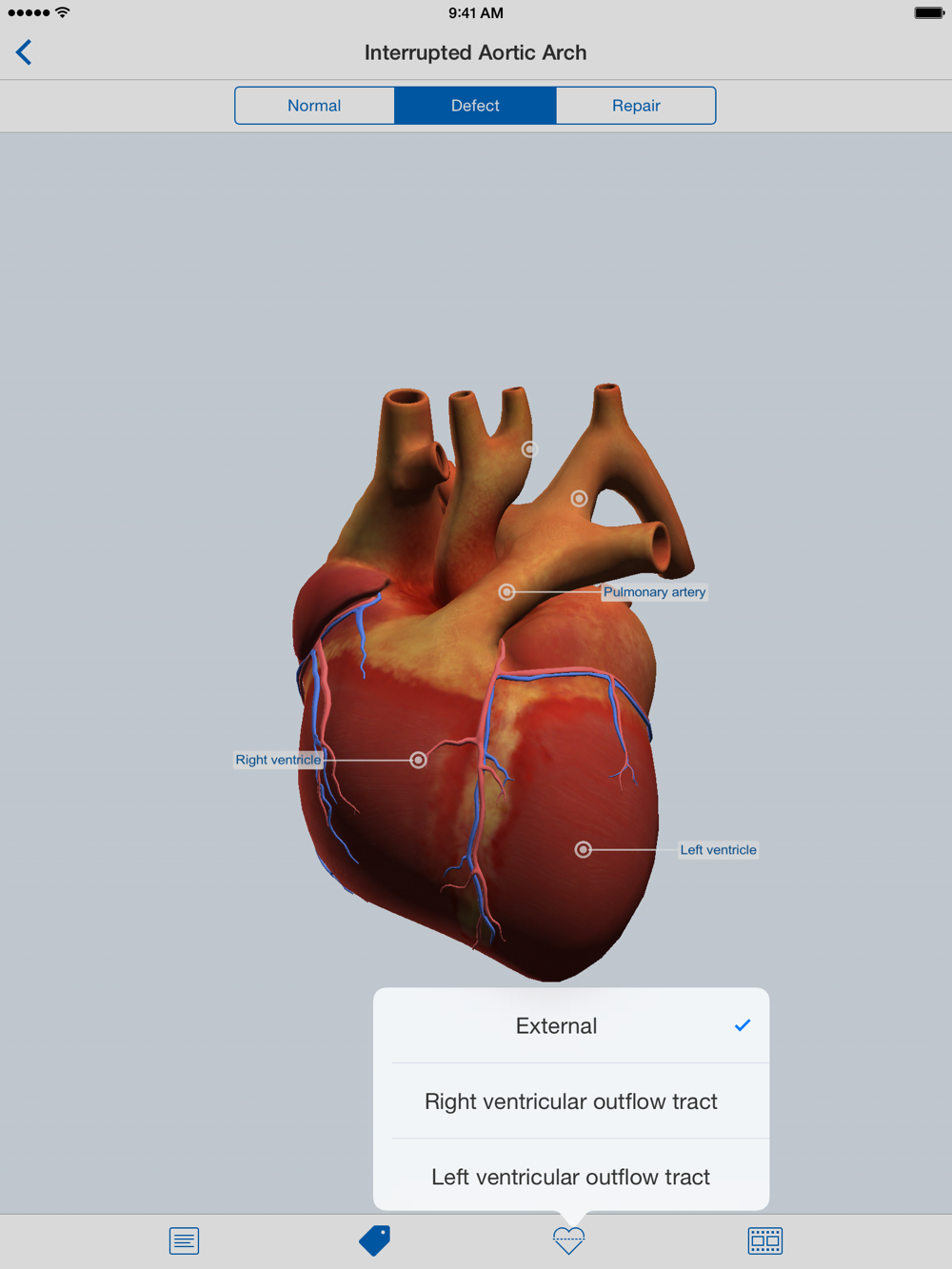Open the text description icon in bottom bar
This screenshot has height=1269, width=952.
[x=184, y=1240]
